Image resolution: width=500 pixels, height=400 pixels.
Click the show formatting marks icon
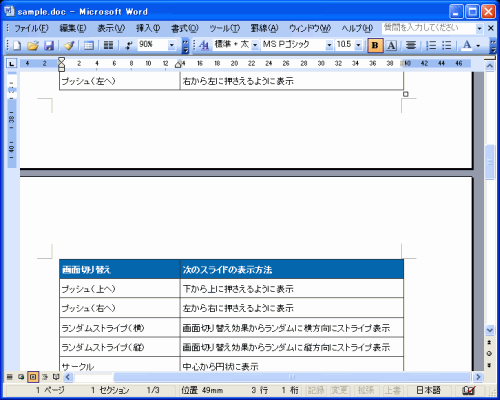click(129, 45)
